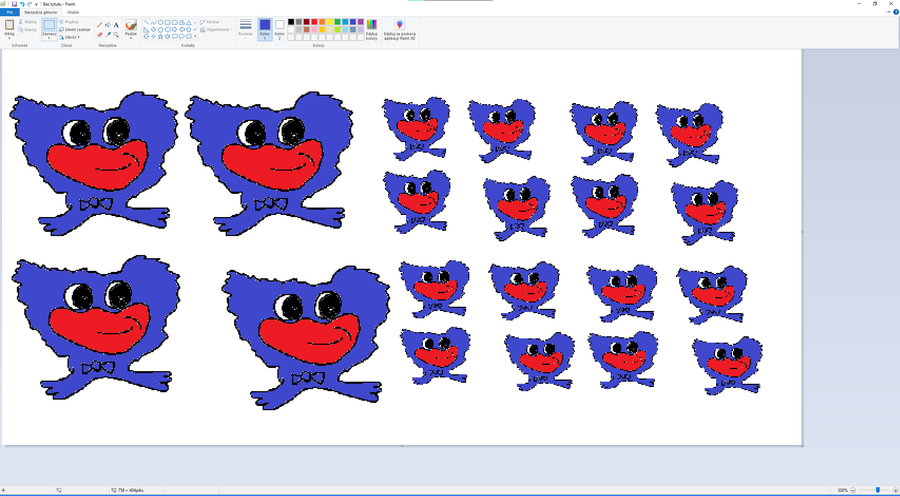Pick the diamond shape in Kształty gallery
This screenshot has height=496, width=900.
pos(153,29)
